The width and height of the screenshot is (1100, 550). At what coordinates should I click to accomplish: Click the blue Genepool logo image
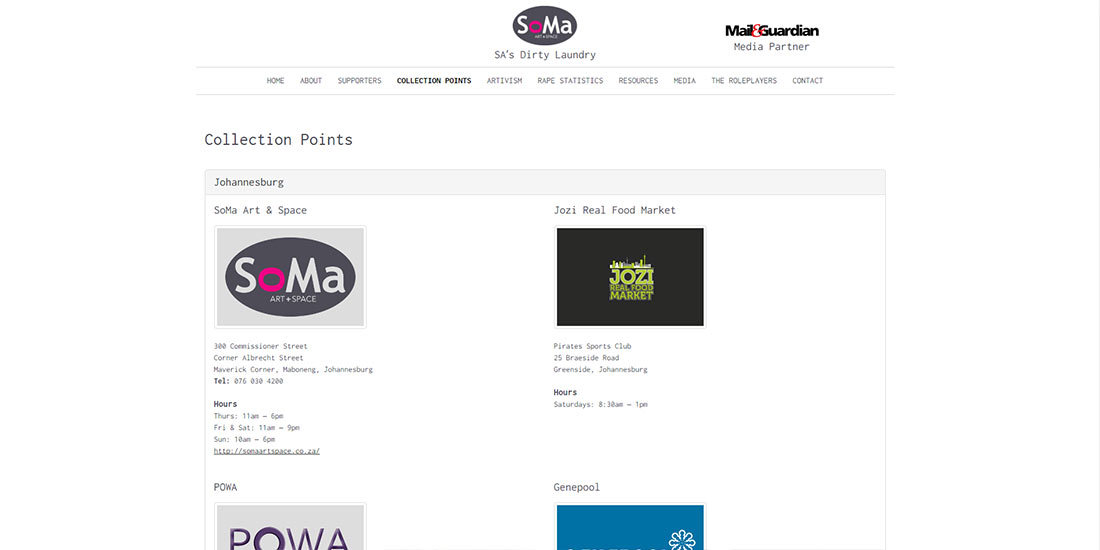click(630, 526)
